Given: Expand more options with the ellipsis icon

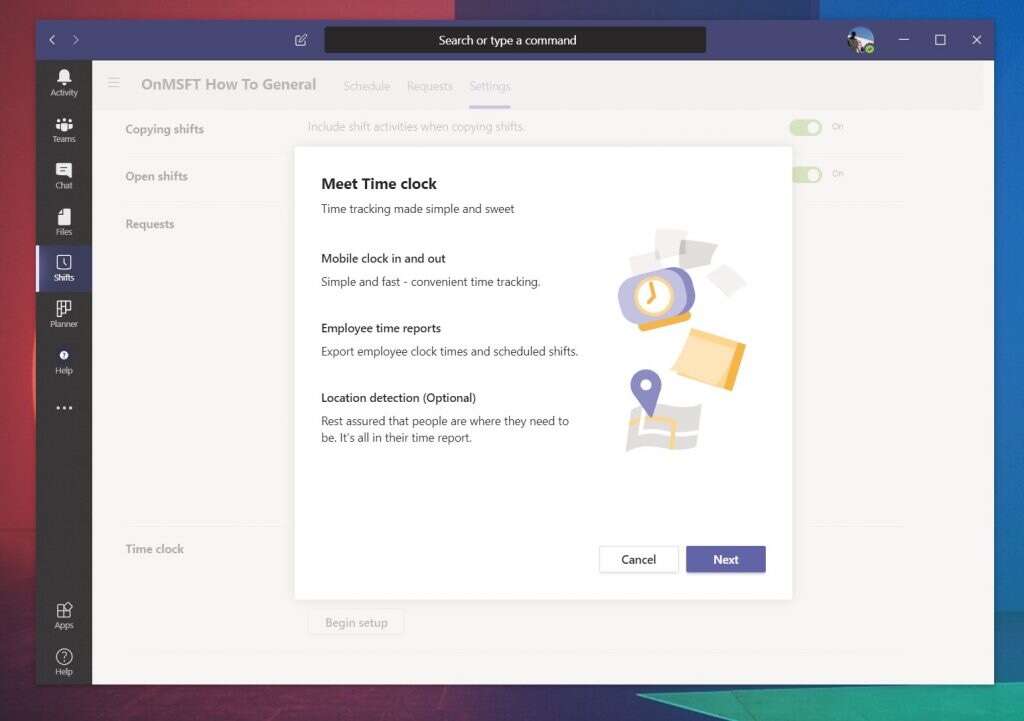Looking at the screenshot, I should click(x=63, y=407).
